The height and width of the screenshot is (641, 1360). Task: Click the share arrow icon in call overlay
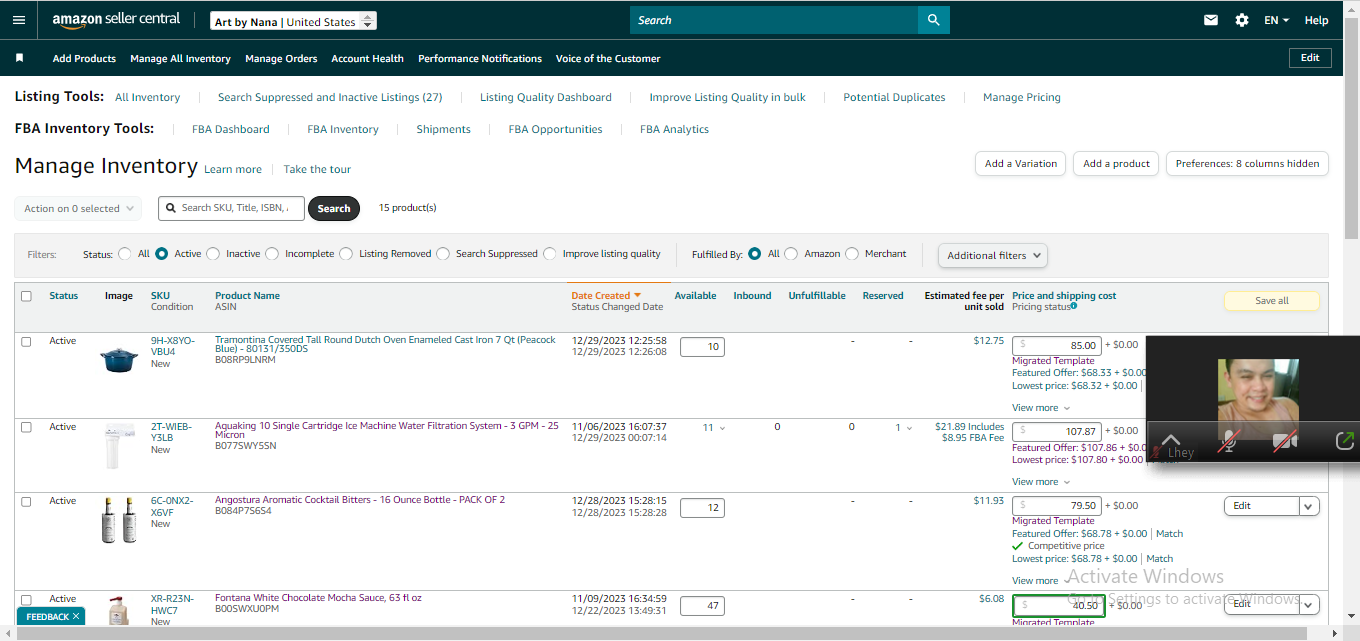(1345, 440)
